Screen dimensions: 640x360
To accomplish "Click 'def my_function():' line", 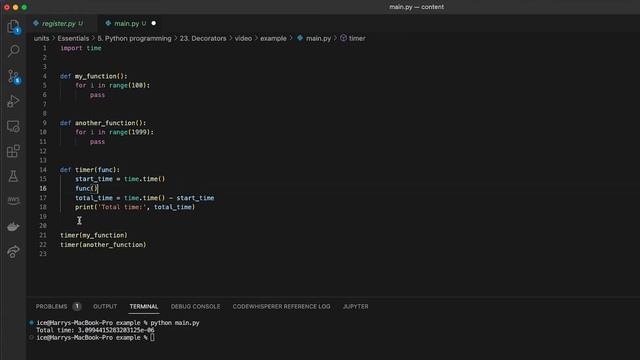I will tap(93, 76).
